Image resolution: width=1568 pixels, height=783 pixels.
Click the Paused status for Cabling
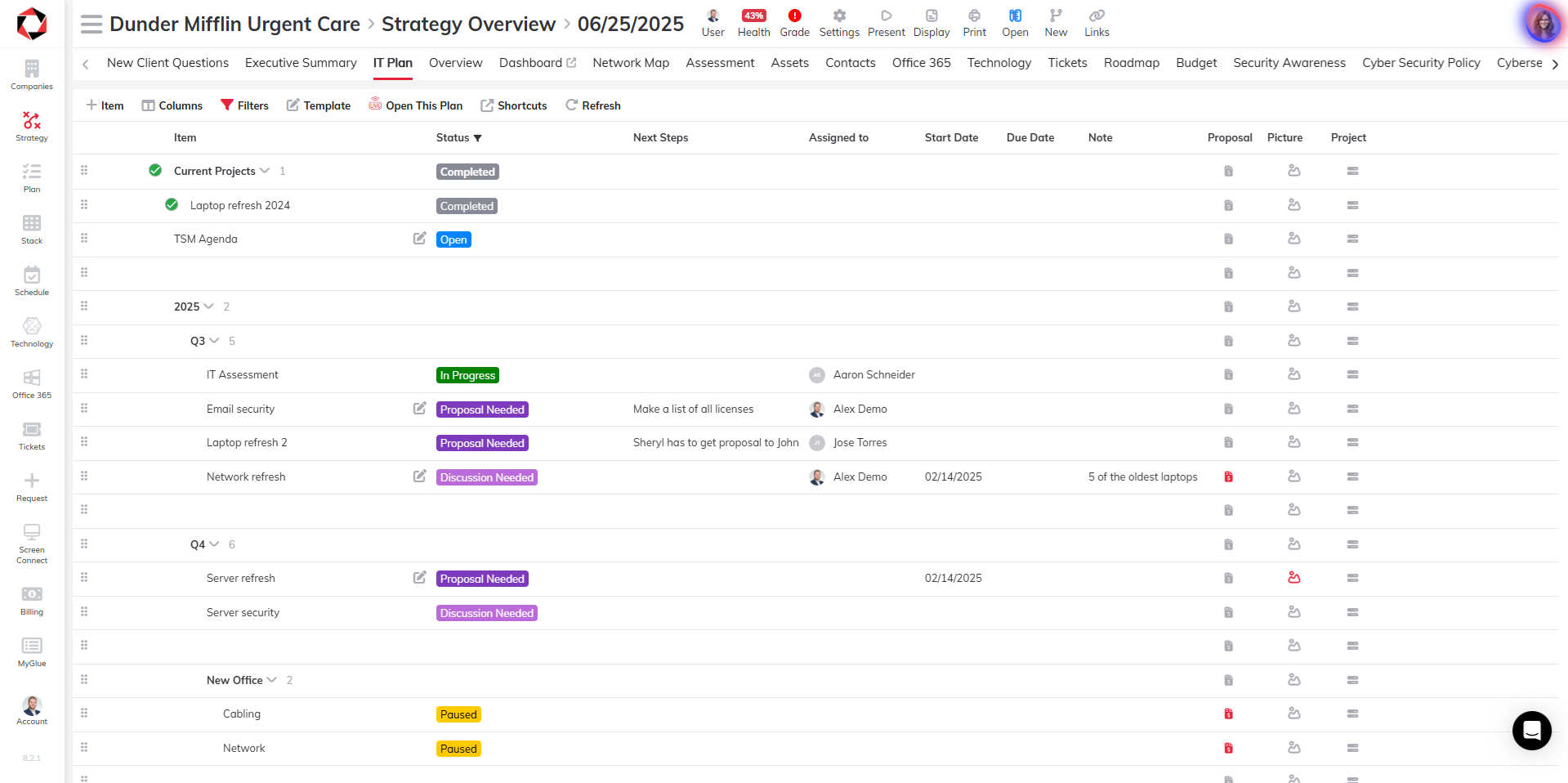click(458, 714)
